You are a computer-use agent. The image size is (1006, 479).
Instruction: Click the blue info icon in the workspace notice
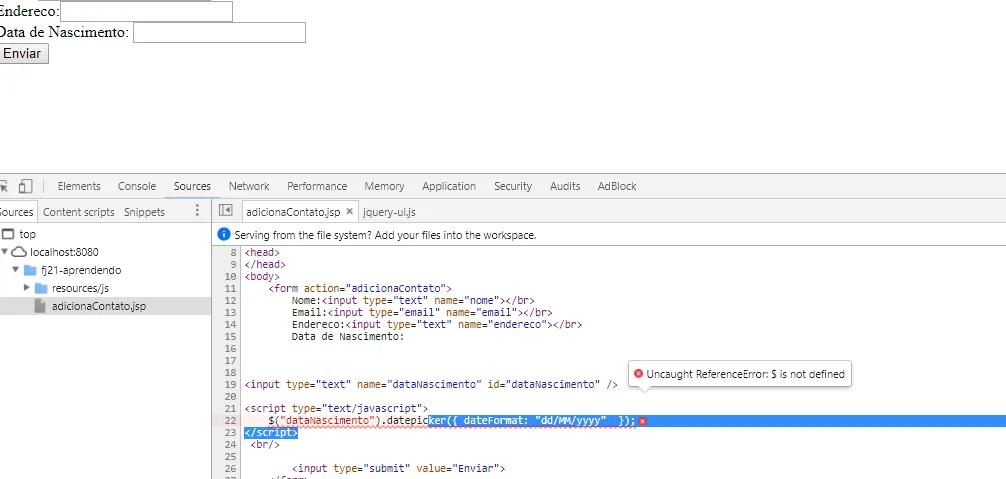[x=224, y=235]
